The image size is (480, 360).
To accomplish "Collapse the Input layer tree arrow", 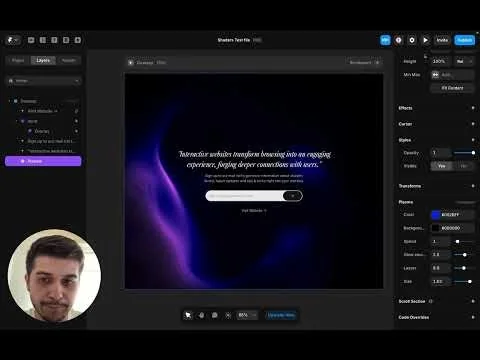I will point(17,121).
